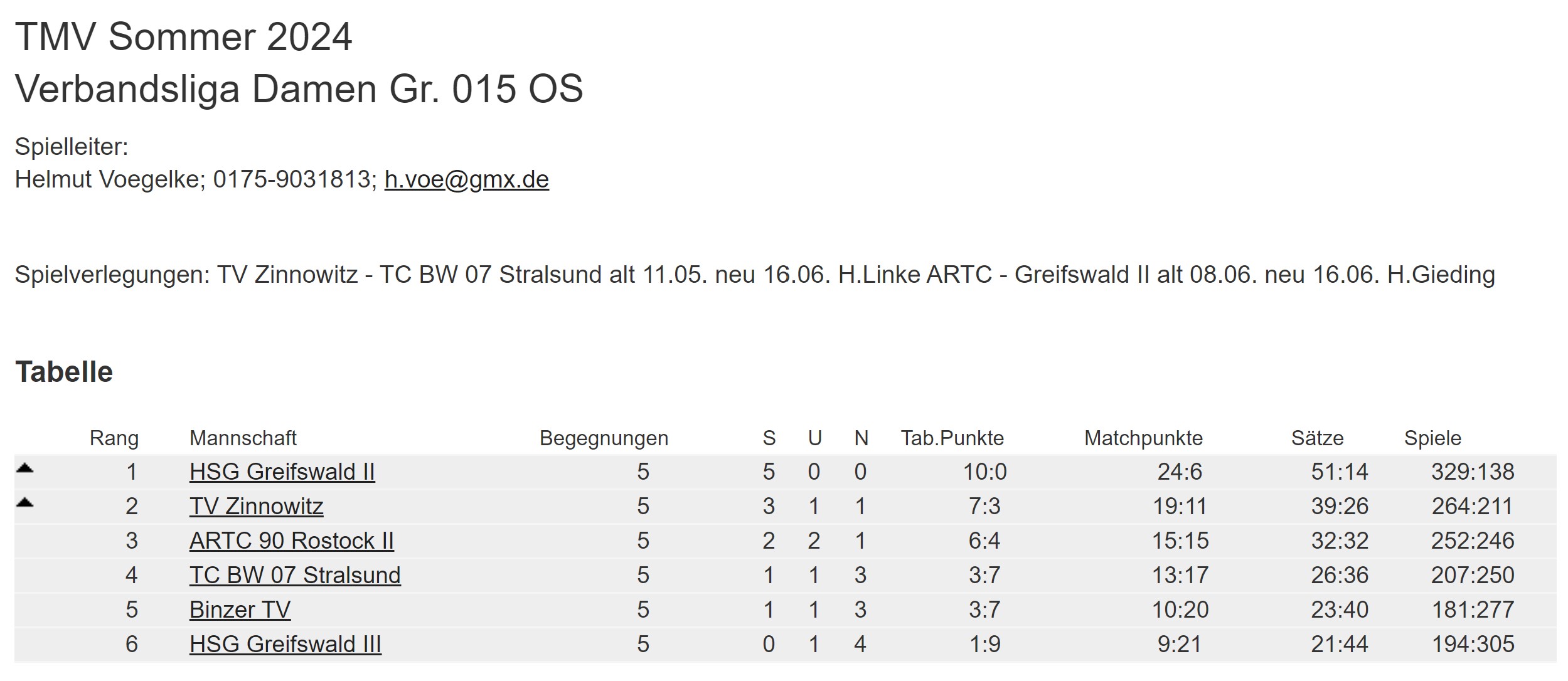The width and height of the screenshot is (1568, 681).
Task: Click the Matchpunkte column header
Action: point(1143,438)
